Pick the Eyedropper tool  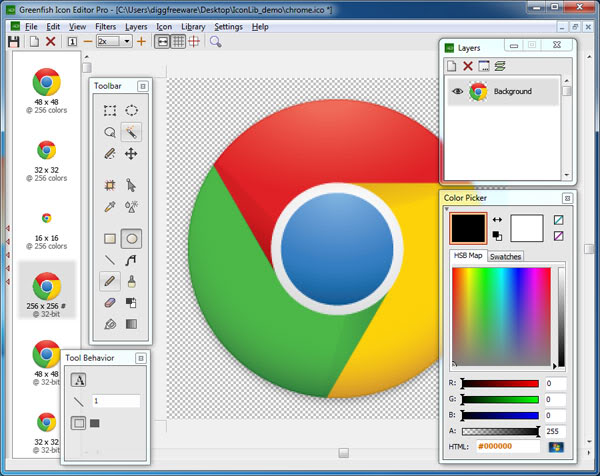pyautogui.click(x=110, y=206)
